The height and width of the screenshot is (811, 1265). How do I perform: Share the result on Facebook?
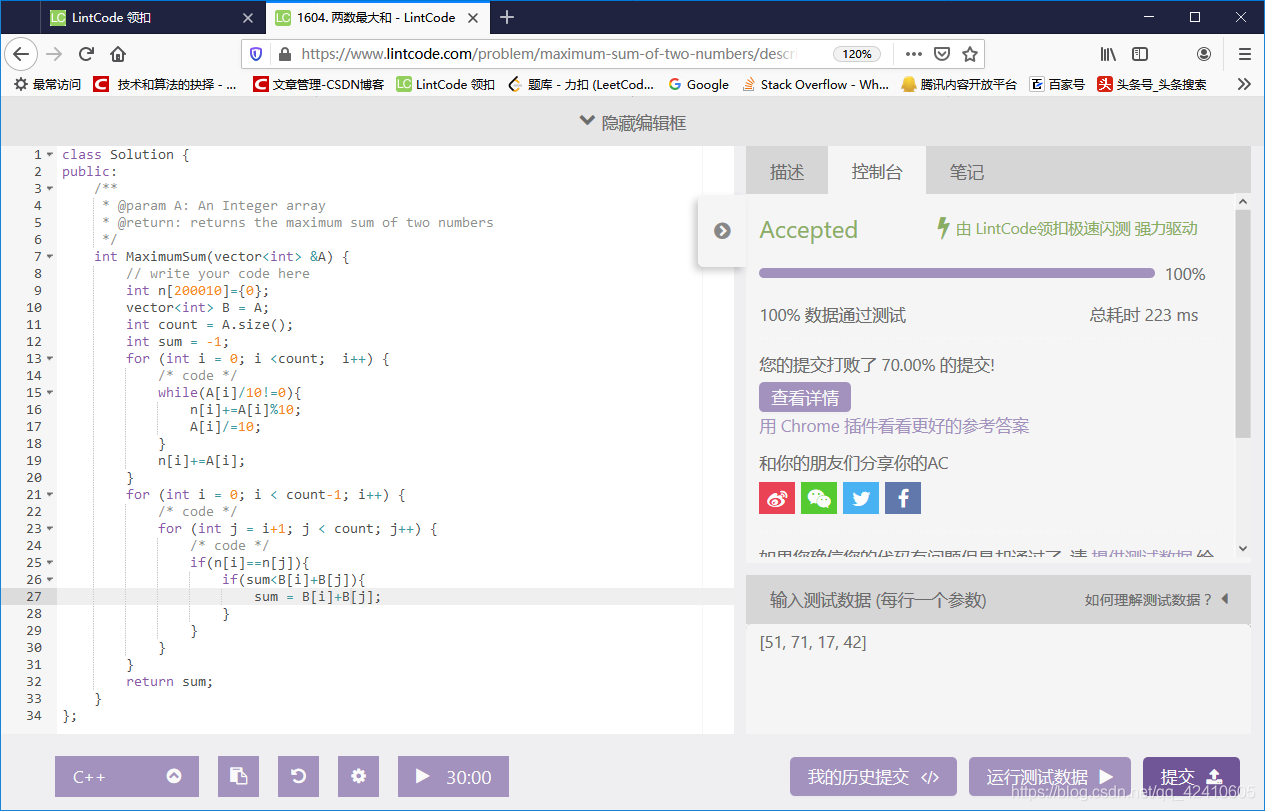pyautogui.click(x=903, y=497)
